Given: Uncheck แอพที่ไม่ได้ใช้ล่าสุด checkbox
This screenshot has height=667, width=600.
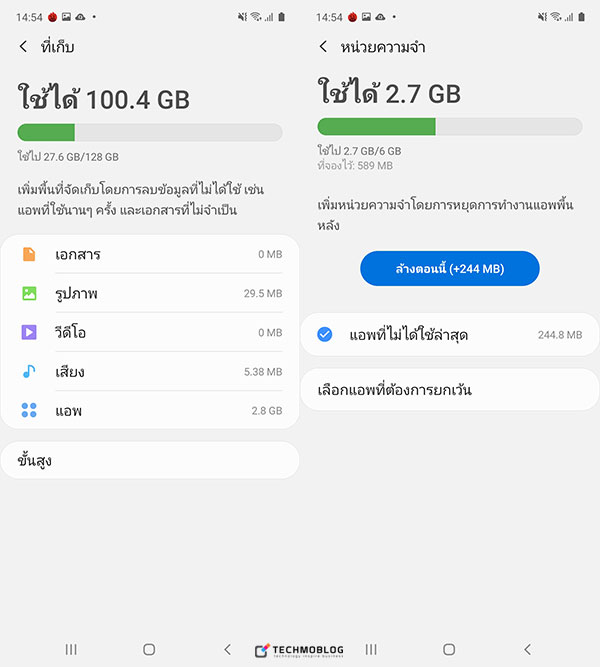Looking at the screenshot, I should tap(325, 334).
